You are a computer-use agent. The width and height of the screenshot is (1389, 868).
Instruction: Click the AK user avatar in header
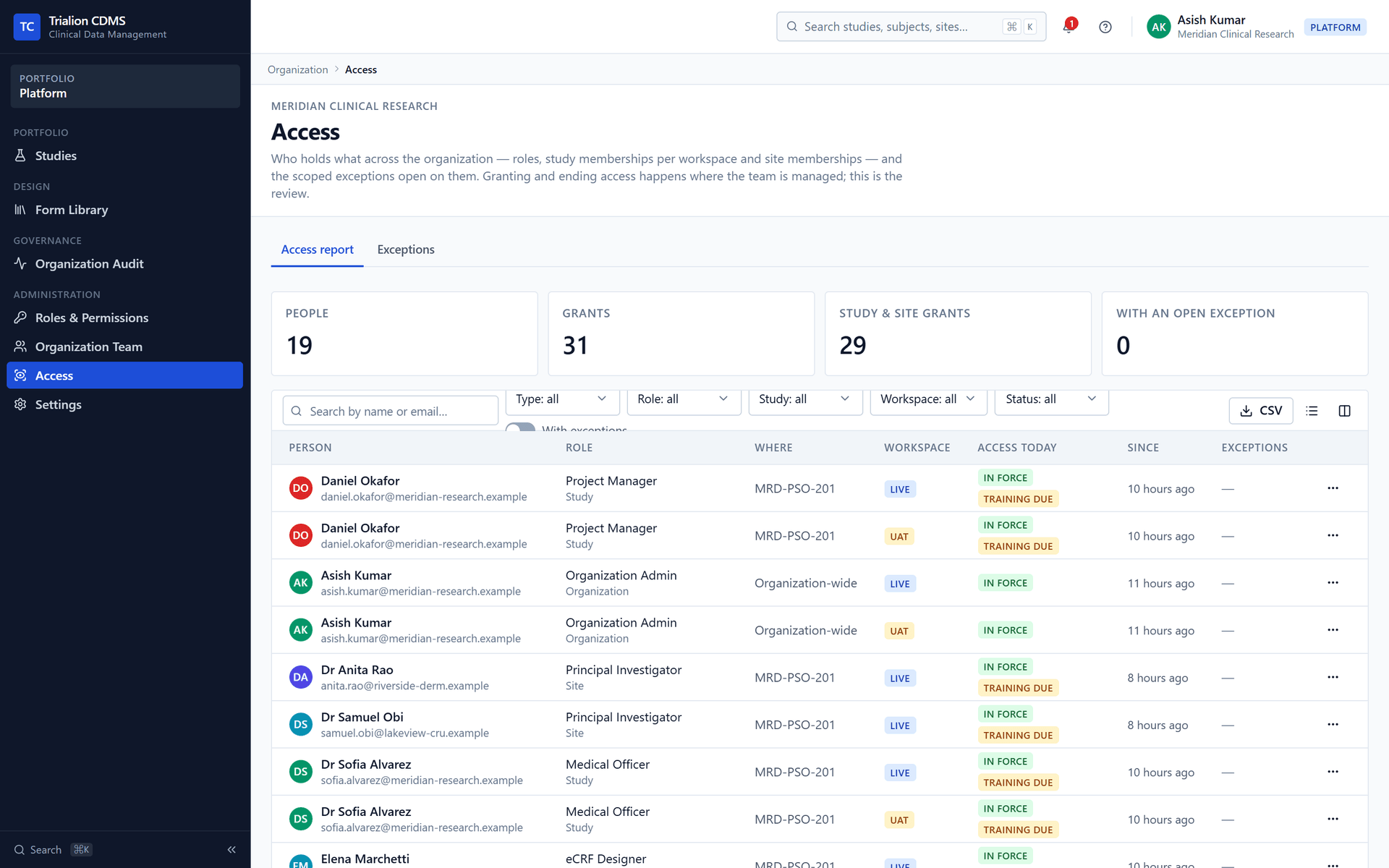pyautogui.click(x=1158, y=27)
